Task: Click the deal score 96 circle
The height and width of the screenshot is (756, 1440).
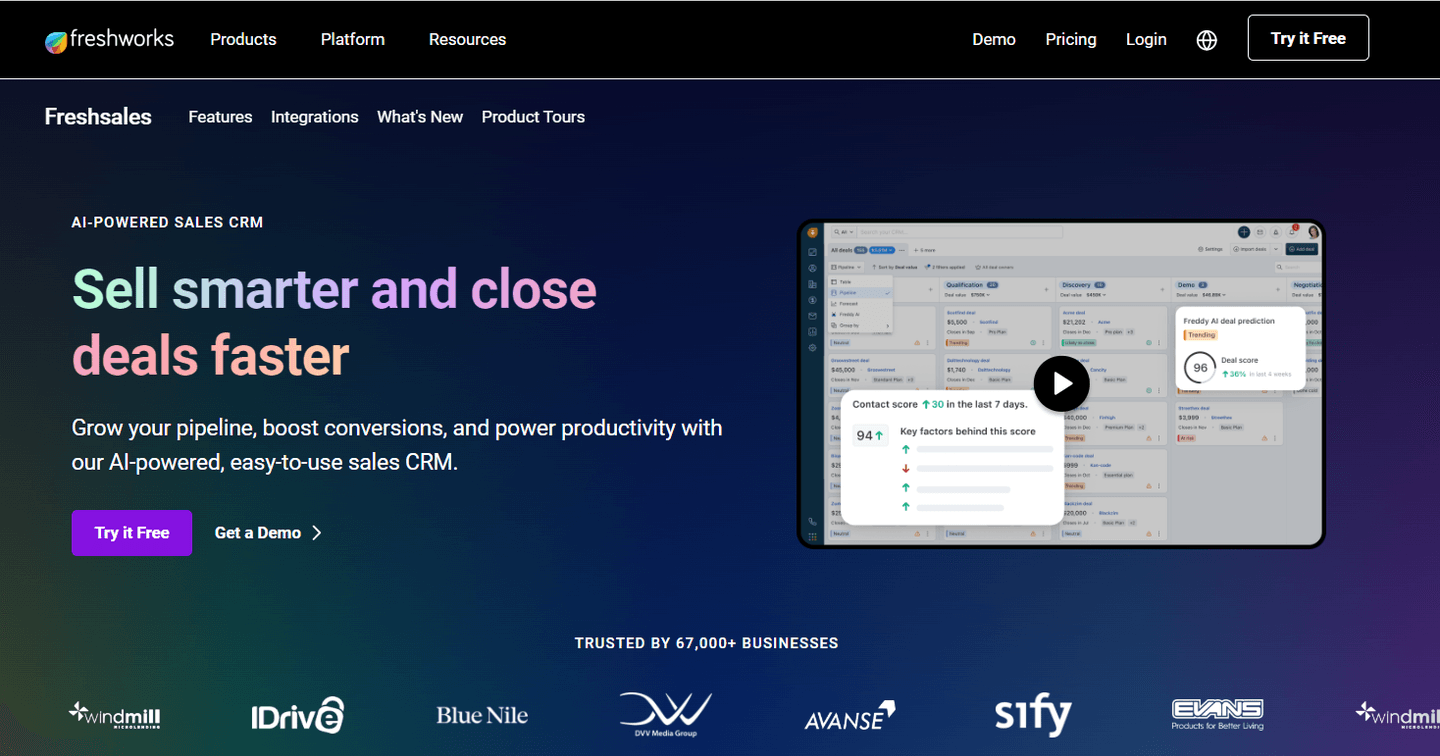Action: (x=1200, y=368)
